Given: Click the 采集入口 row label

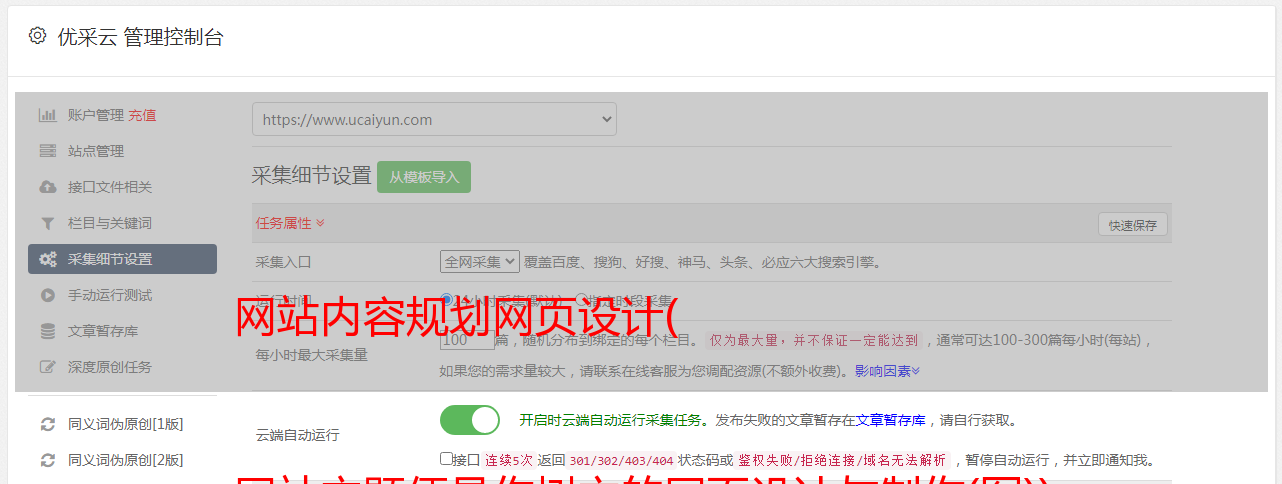Looking at the screenshot, I should [x=284, y=262].
